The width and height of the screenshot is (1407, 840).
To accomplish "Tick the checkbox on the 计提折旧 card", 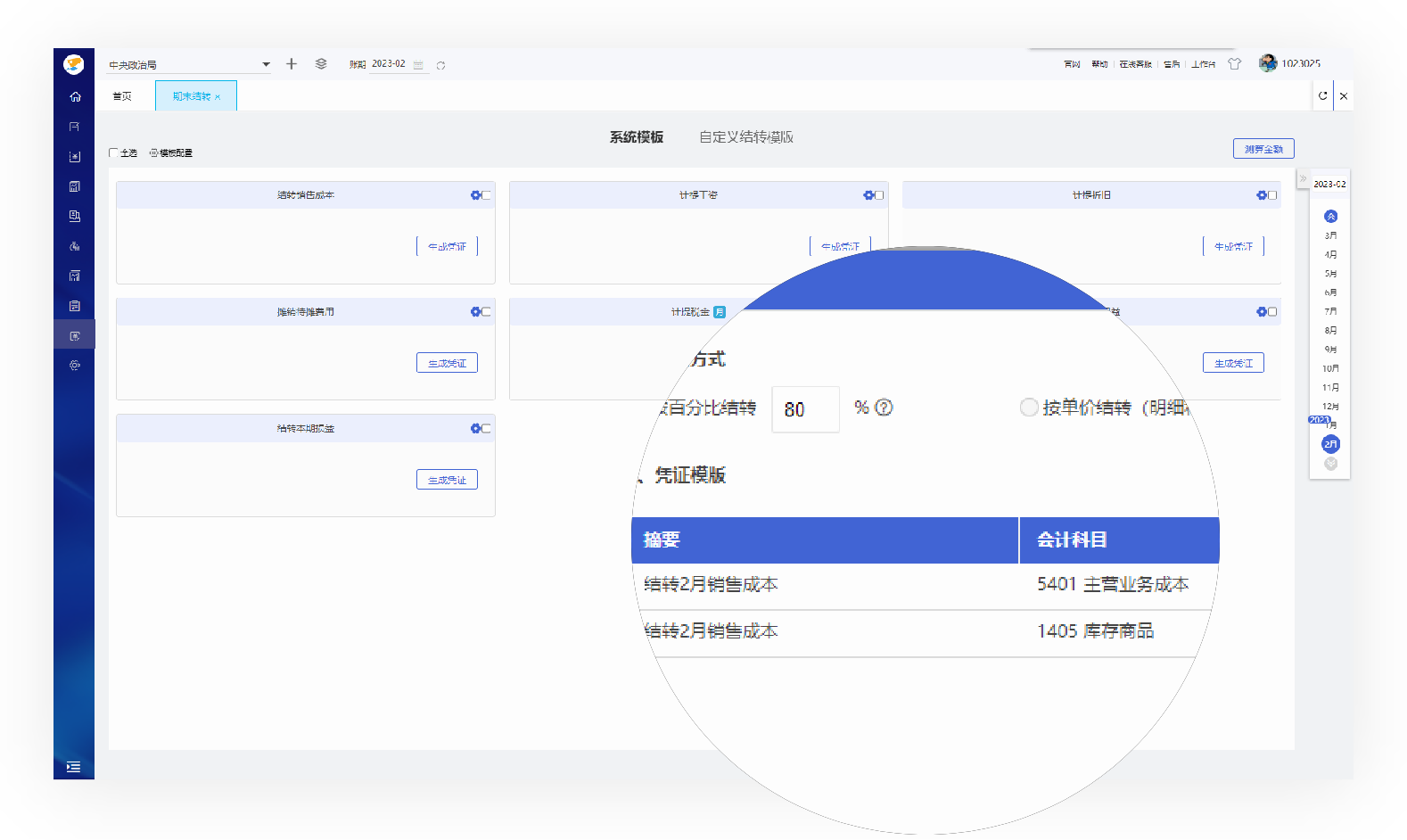I will 1272,195.
